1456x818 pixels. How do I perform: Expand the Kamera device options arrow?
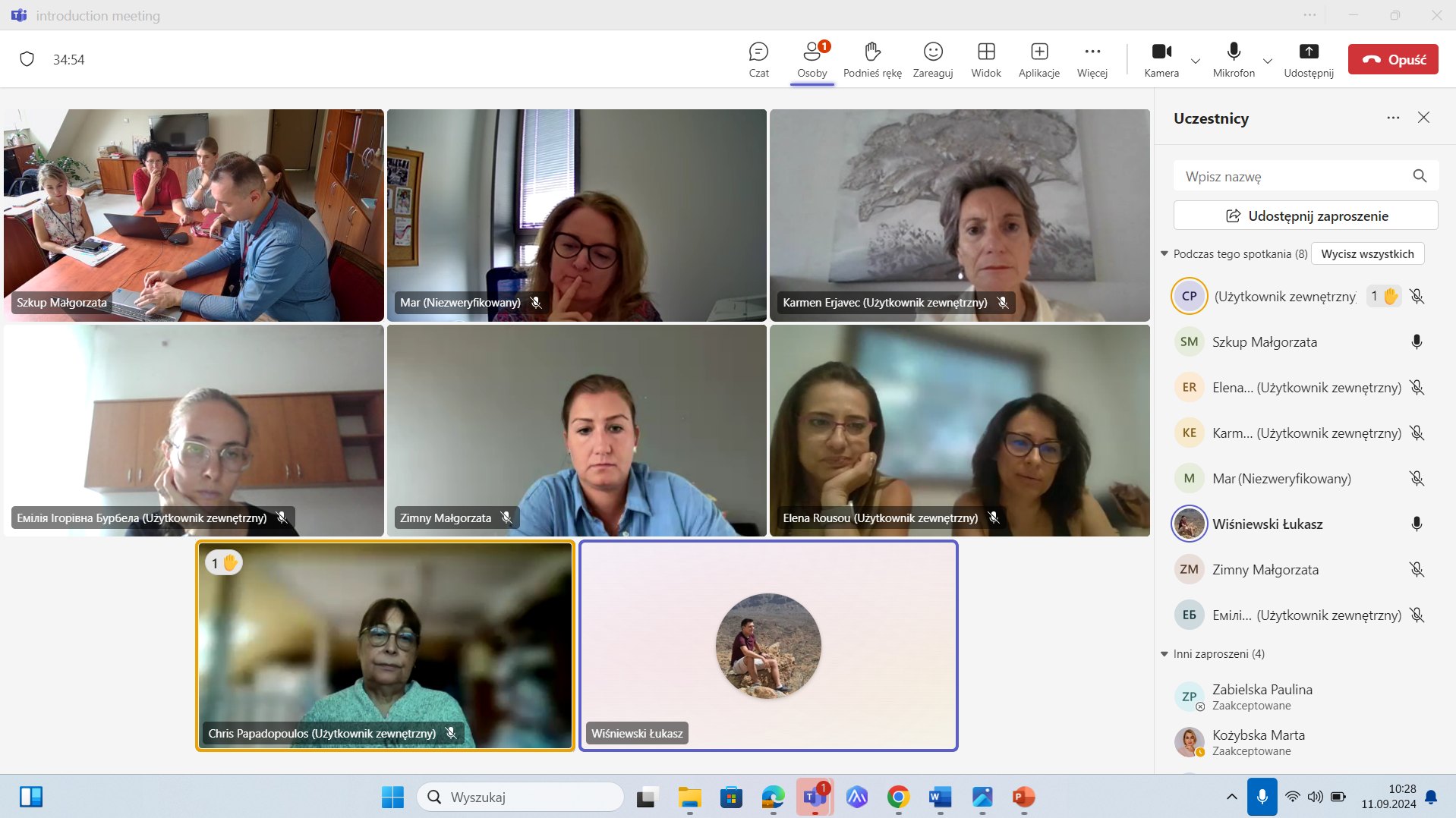pos(1195,61)
